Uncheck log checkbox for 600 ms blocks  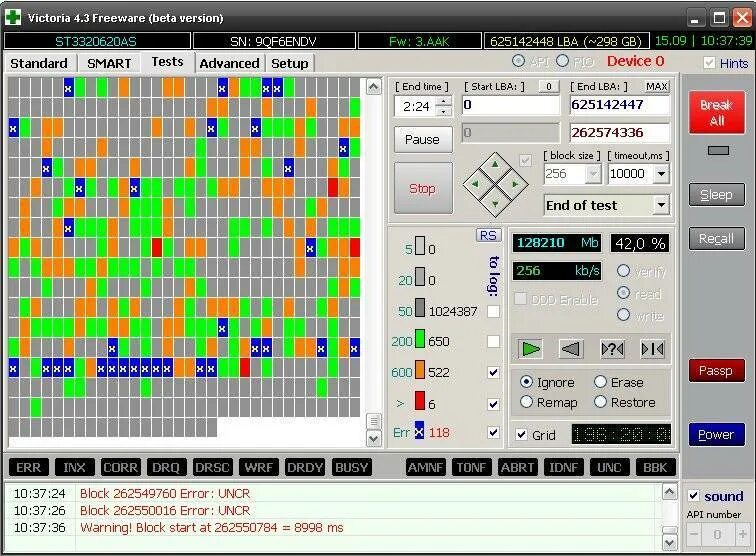click(x=493, y=372)
